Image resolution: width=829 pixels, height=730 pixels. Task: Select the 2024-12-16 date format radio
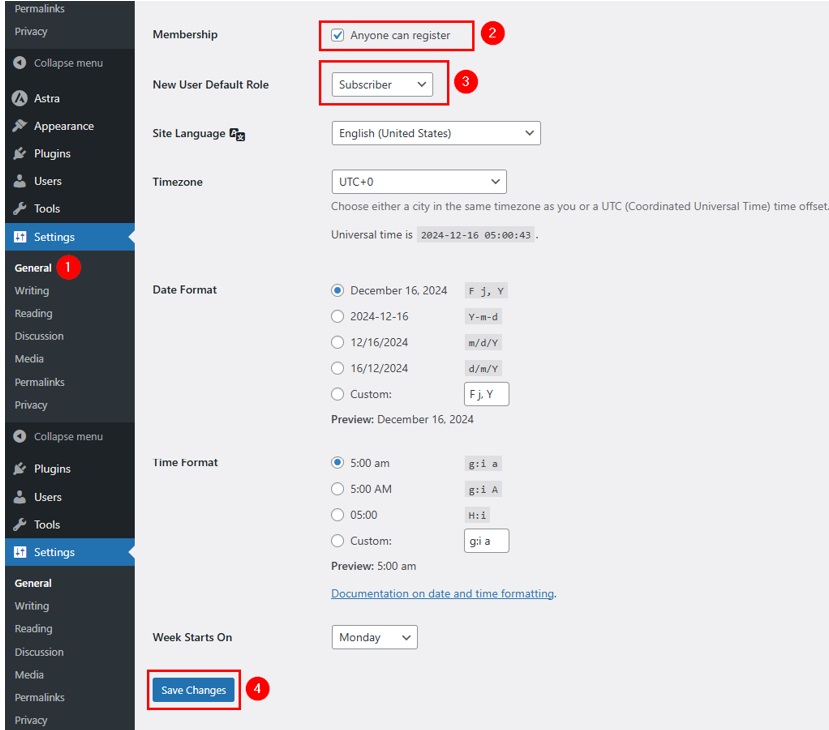[x=337, y=316]
